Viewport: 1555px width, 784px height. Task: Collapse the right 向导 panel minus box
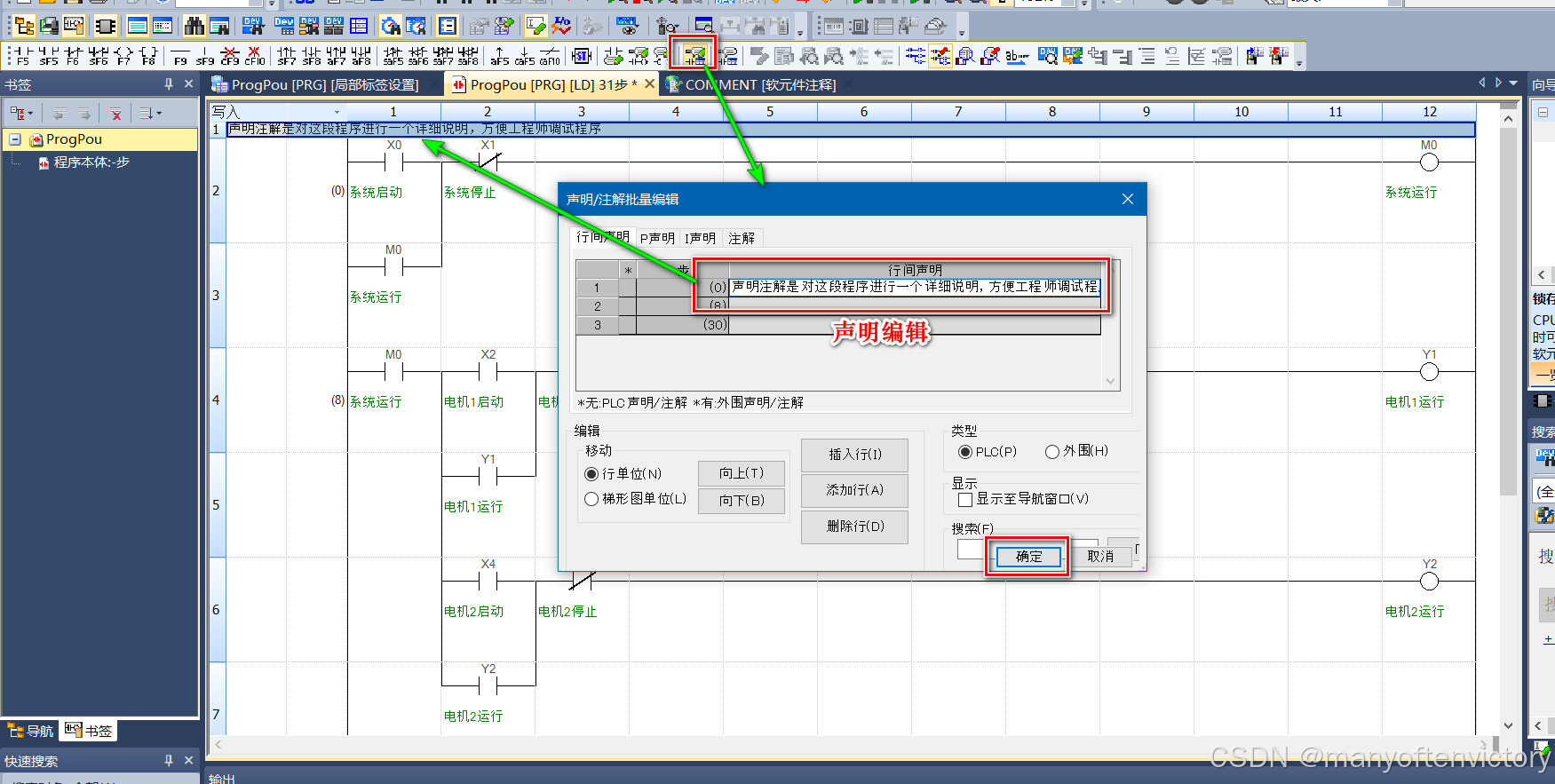(x=1543, y=113)
